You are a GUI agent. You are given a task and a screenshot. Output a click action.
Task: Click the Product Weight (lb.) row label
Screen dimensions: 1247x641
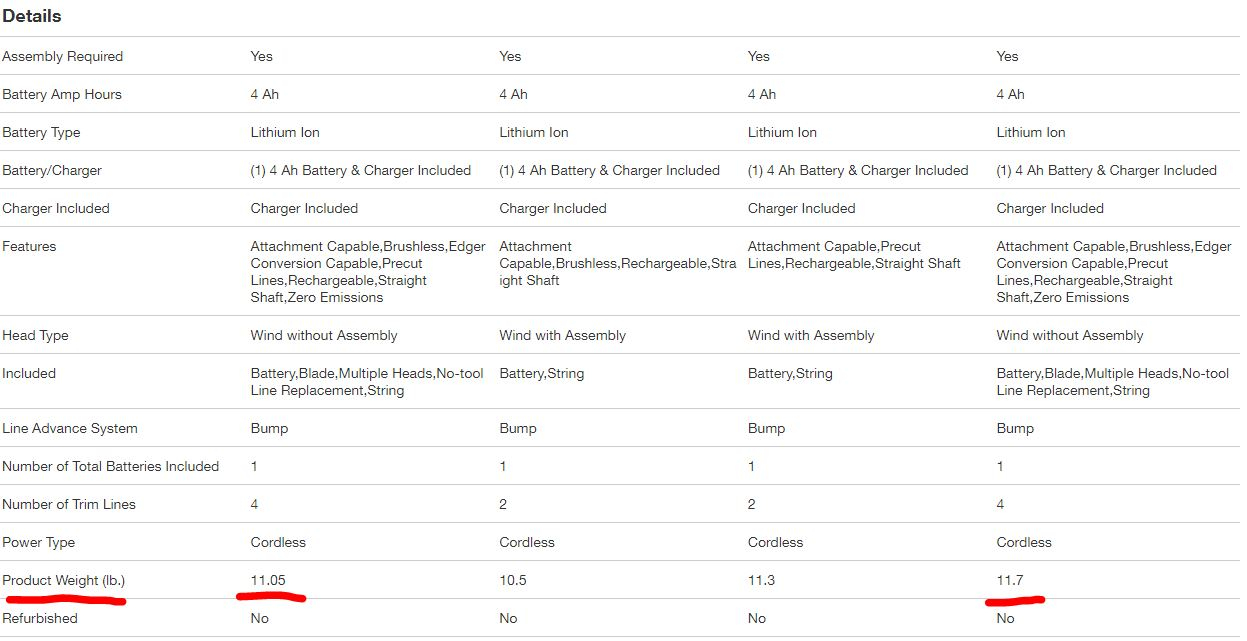(x=64, y=580)
